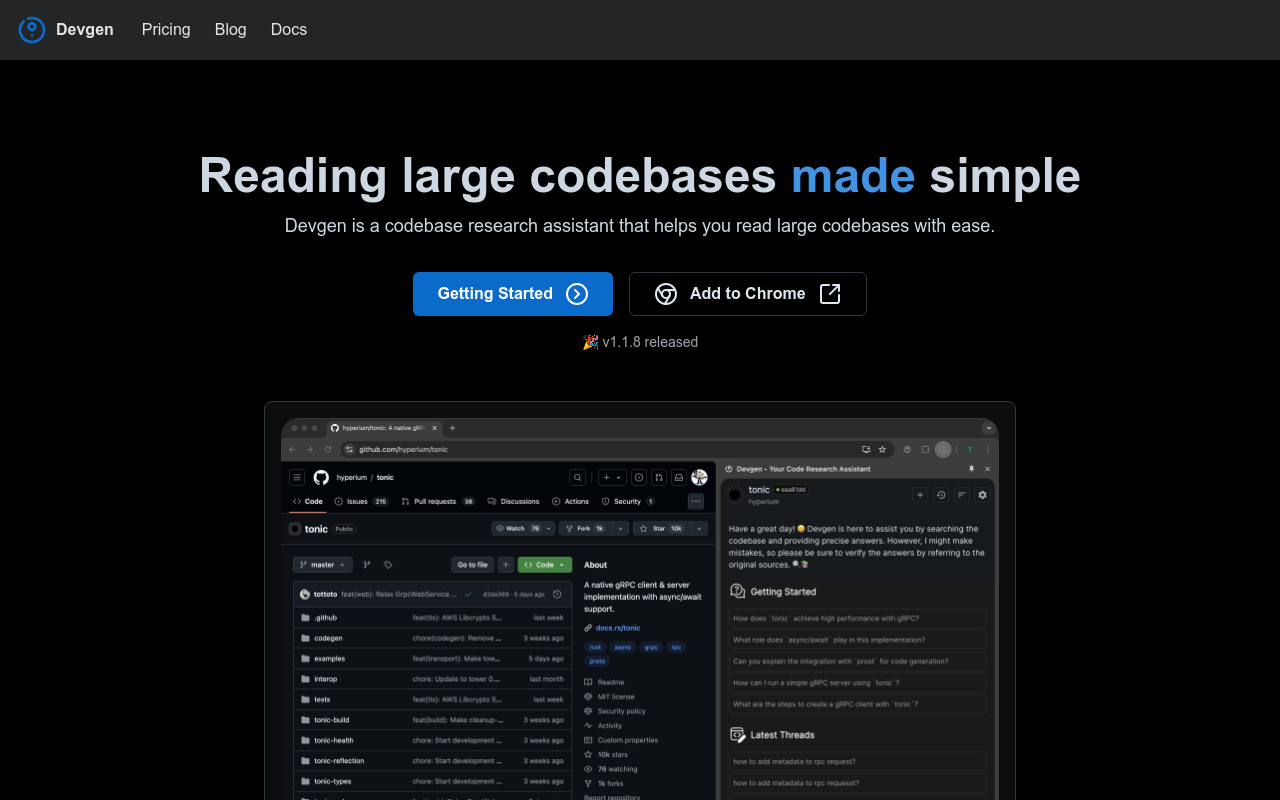Click the add file plus button
The width and height of the screenshot is (1280, 800).
(506, 565)
